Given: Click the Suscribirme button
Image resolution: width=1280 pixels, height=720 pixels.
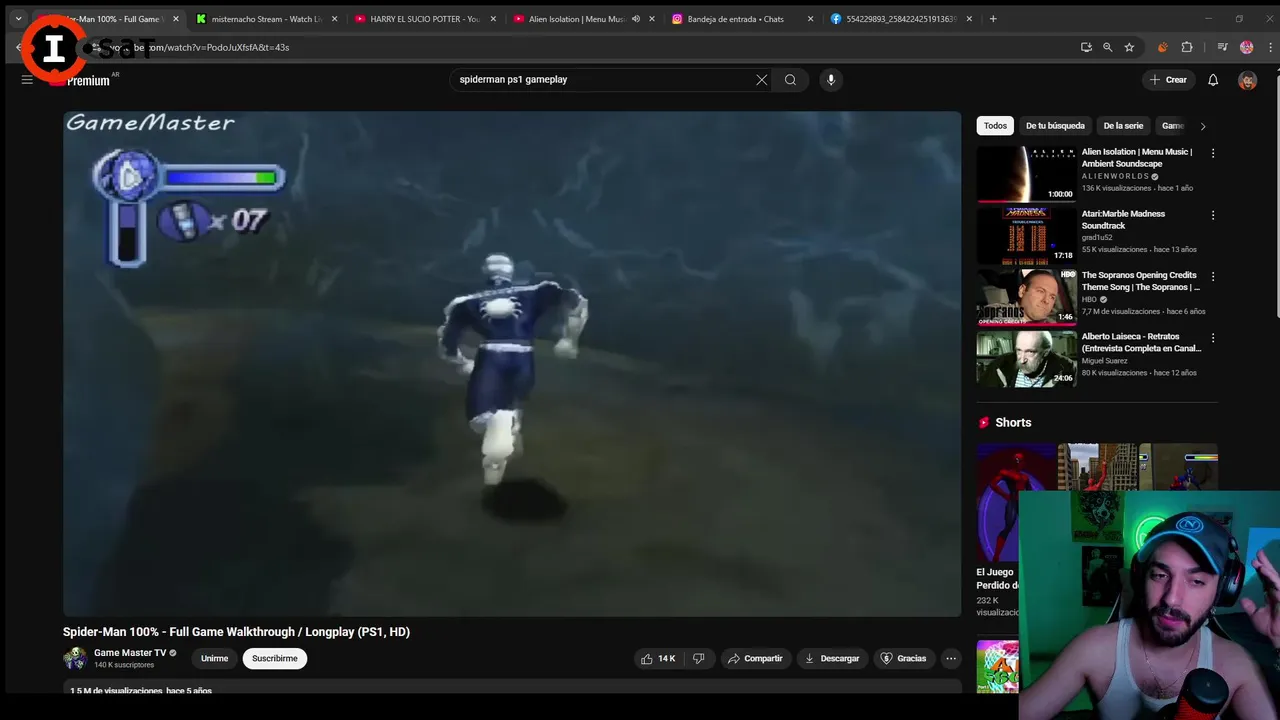Looking at the screenshot, I should pos(275,659).
